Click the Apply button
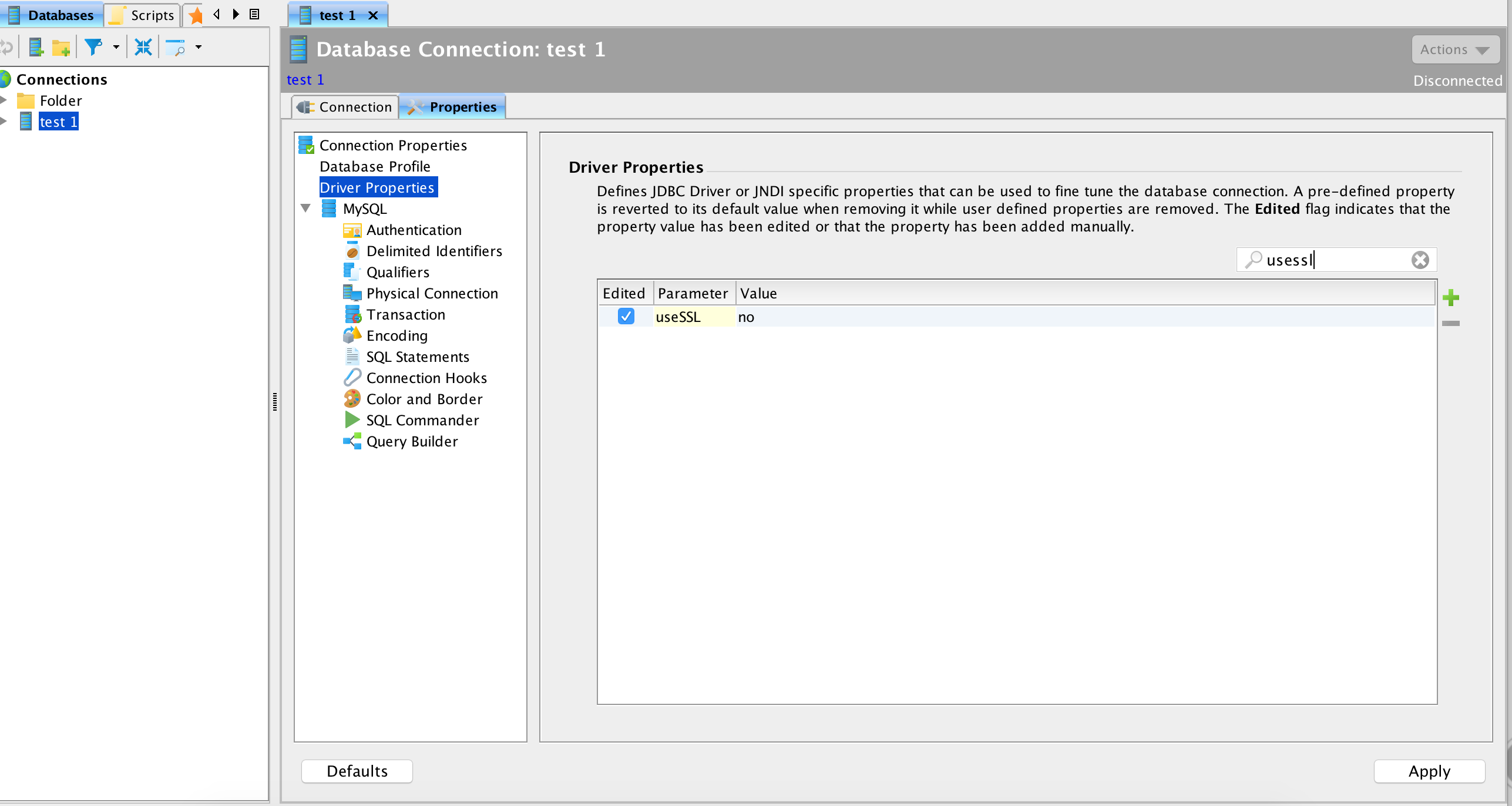Viewport: 1512px width, 806px height. click(1429, 771)
